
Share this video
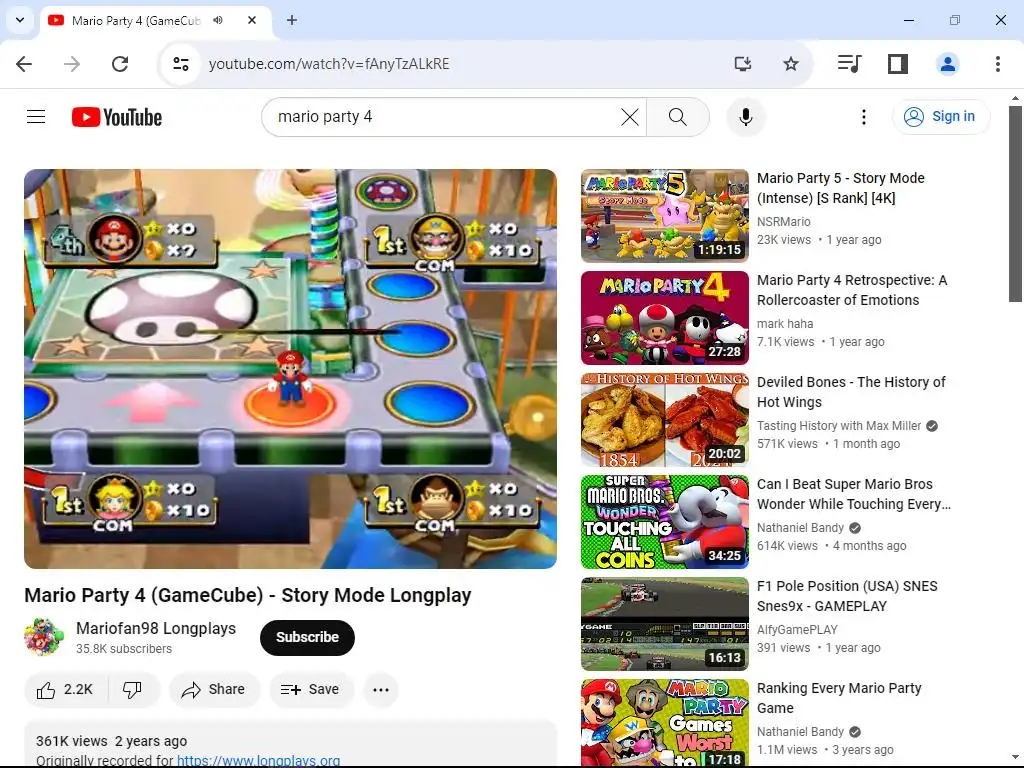click(214, 690)
